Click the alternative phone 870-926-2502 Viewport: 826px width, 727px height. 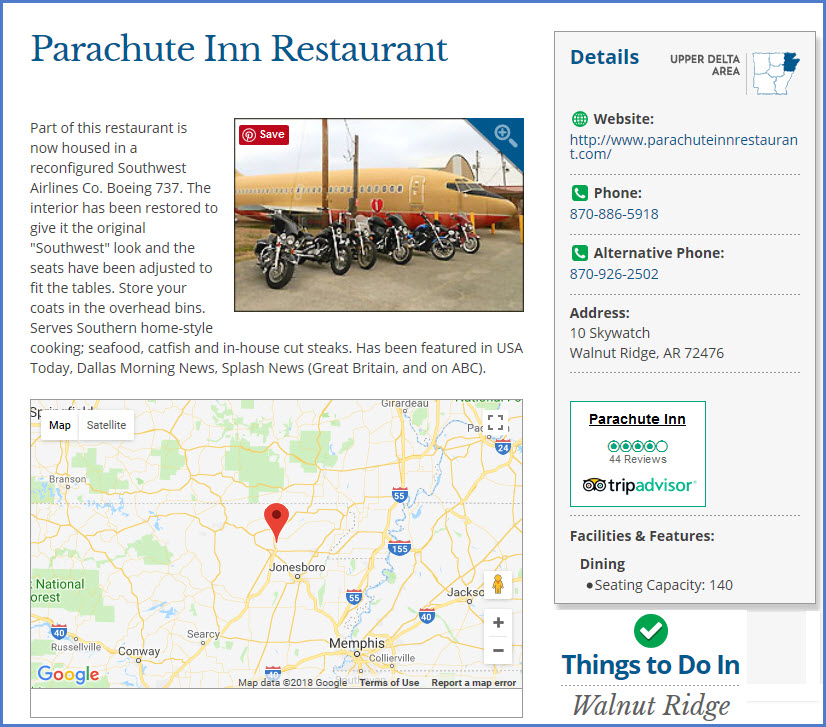[x=614, y=274]
